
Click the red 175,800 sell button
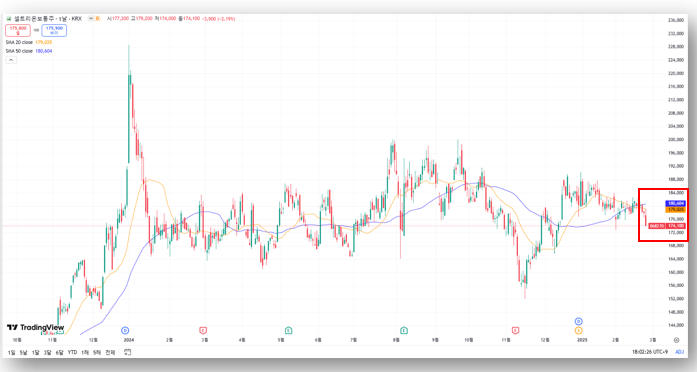coord(18,30)
